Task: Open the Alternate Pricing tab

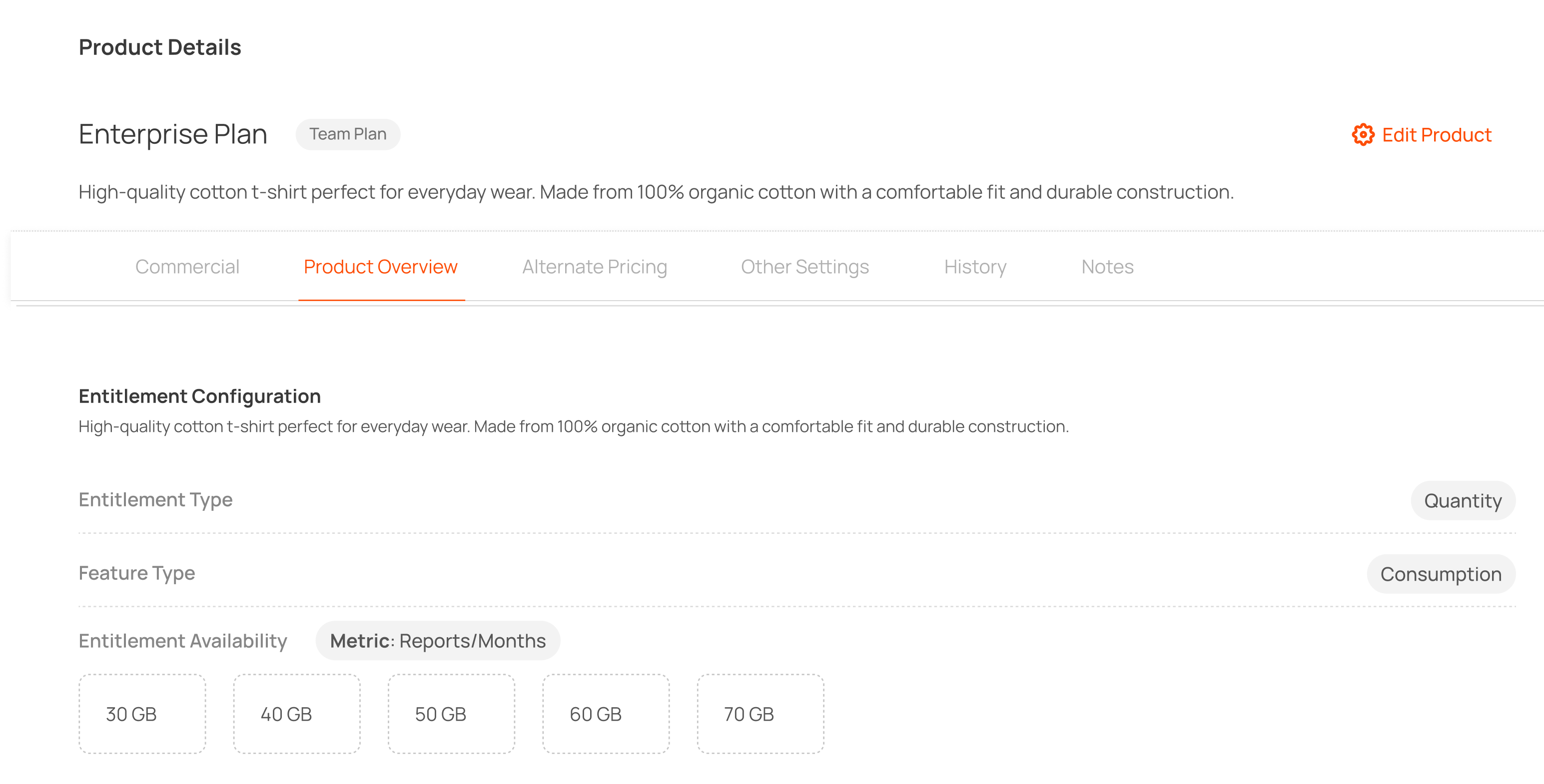Action: 595,267
